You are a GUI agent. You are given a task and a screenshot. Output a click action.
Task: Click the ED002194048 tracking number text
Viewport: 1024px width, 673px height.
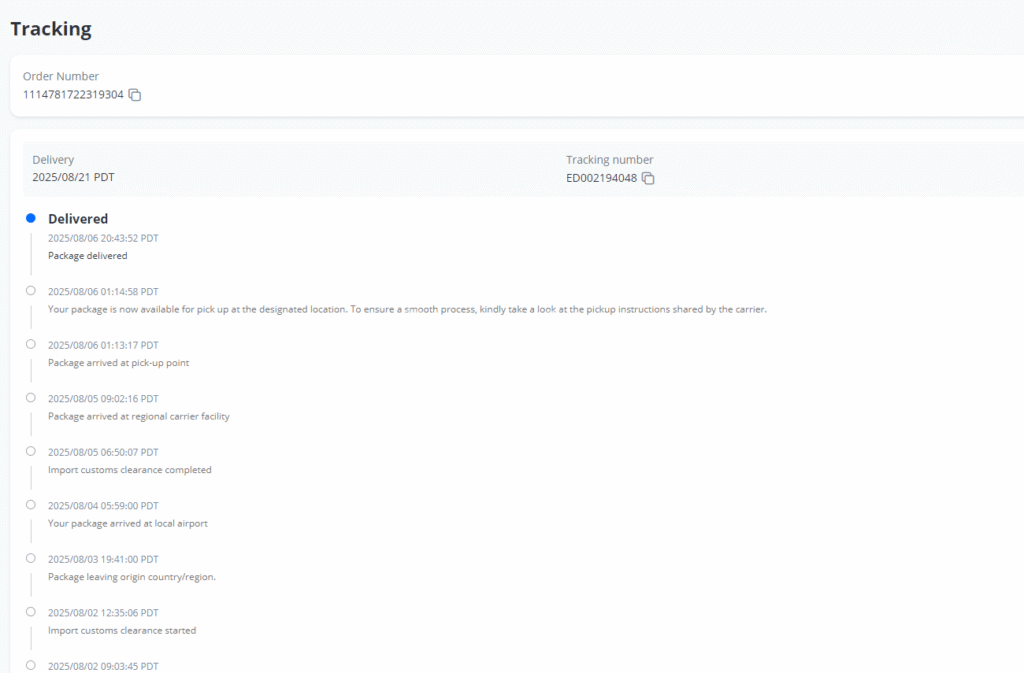(x=601, y=178)
